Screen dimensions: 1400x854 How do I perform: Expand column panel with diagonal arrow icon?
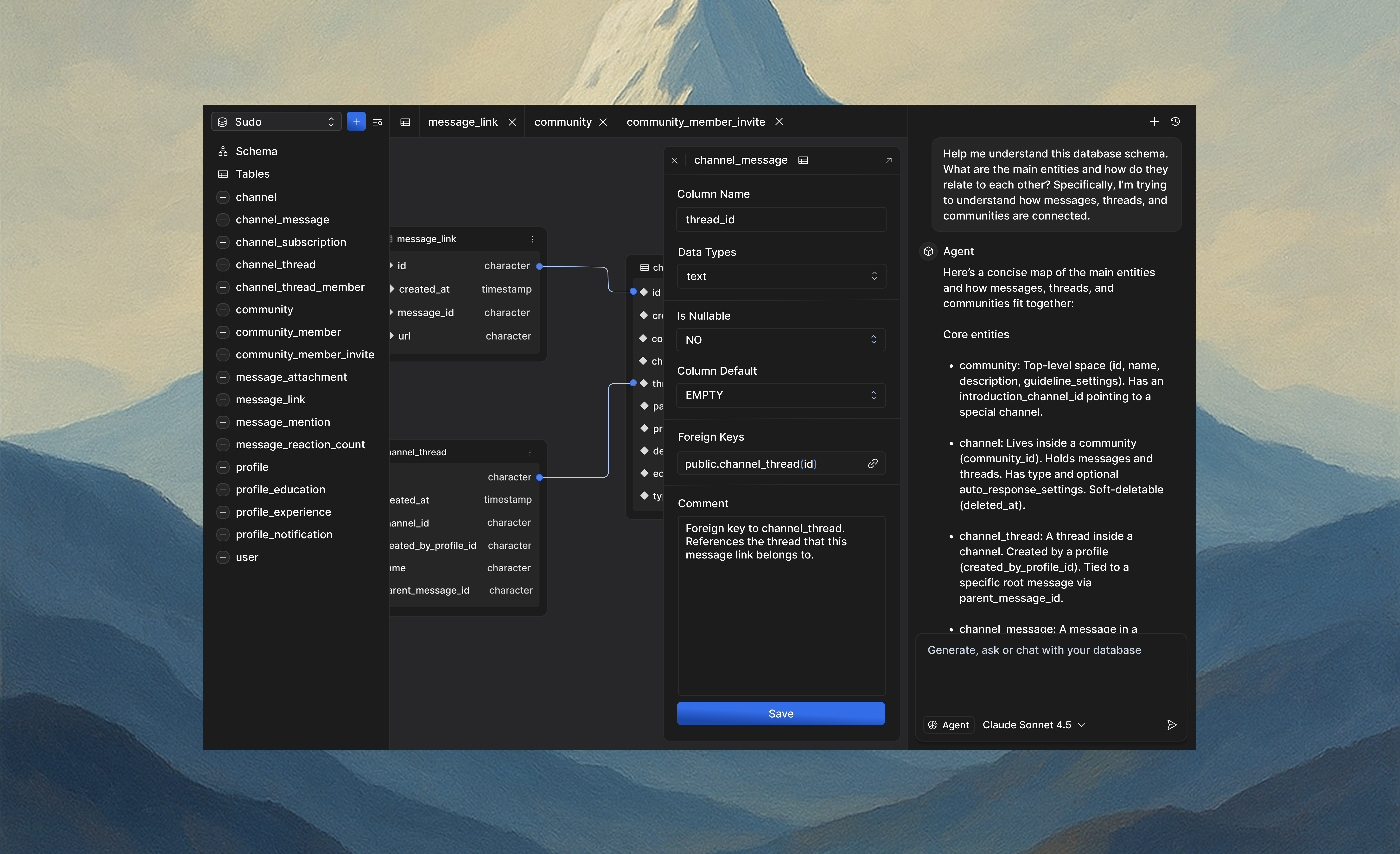tap(889, 160)
